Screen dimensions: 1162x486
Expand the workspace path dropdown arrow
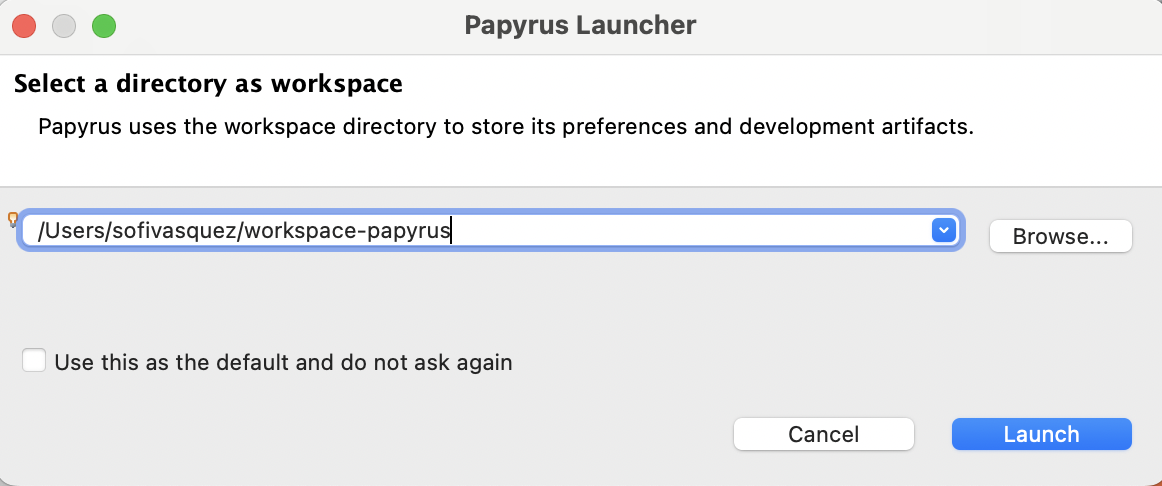[942, 231]
